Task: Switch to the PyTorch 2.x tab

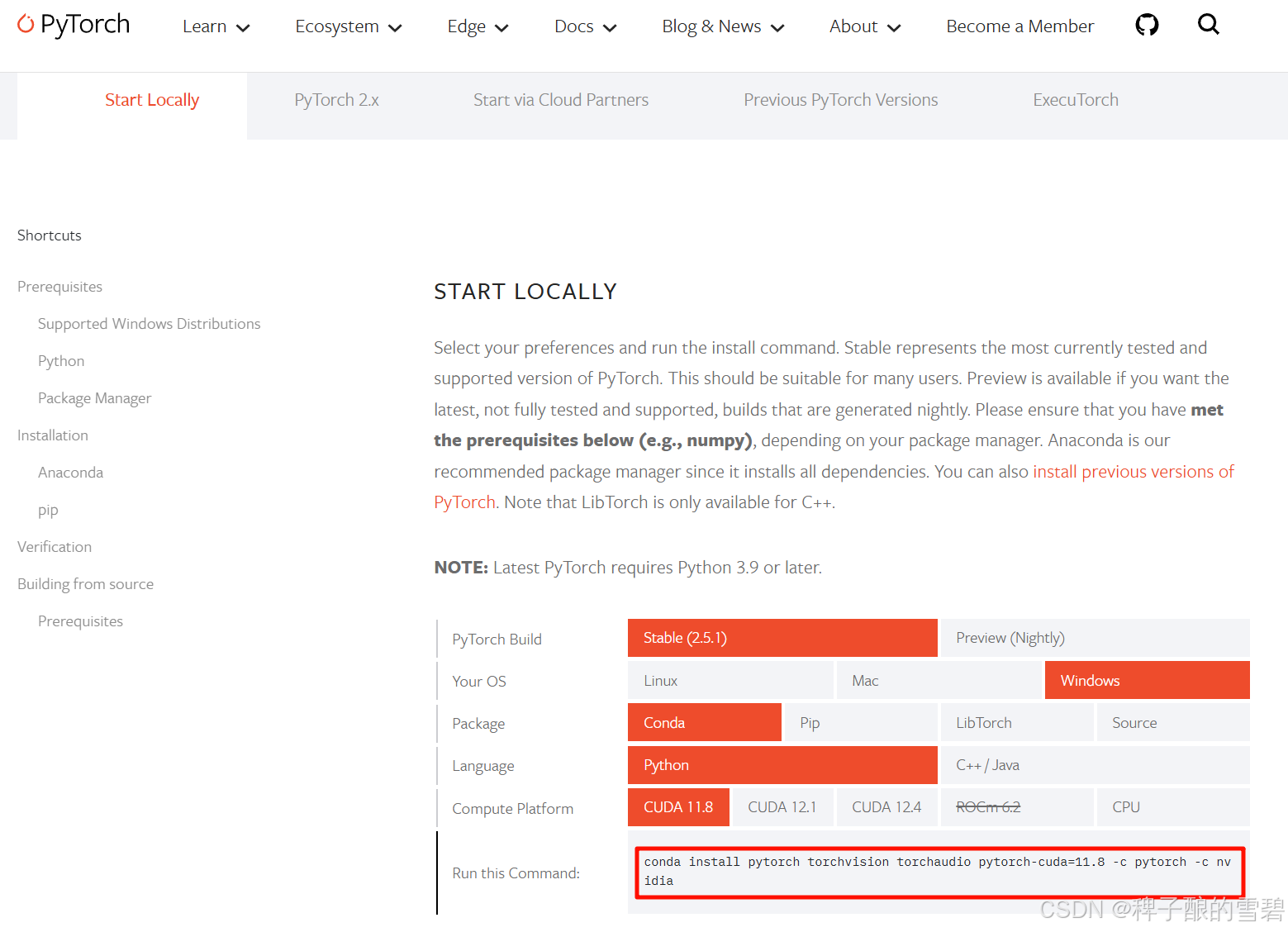Action: (336, 100)
